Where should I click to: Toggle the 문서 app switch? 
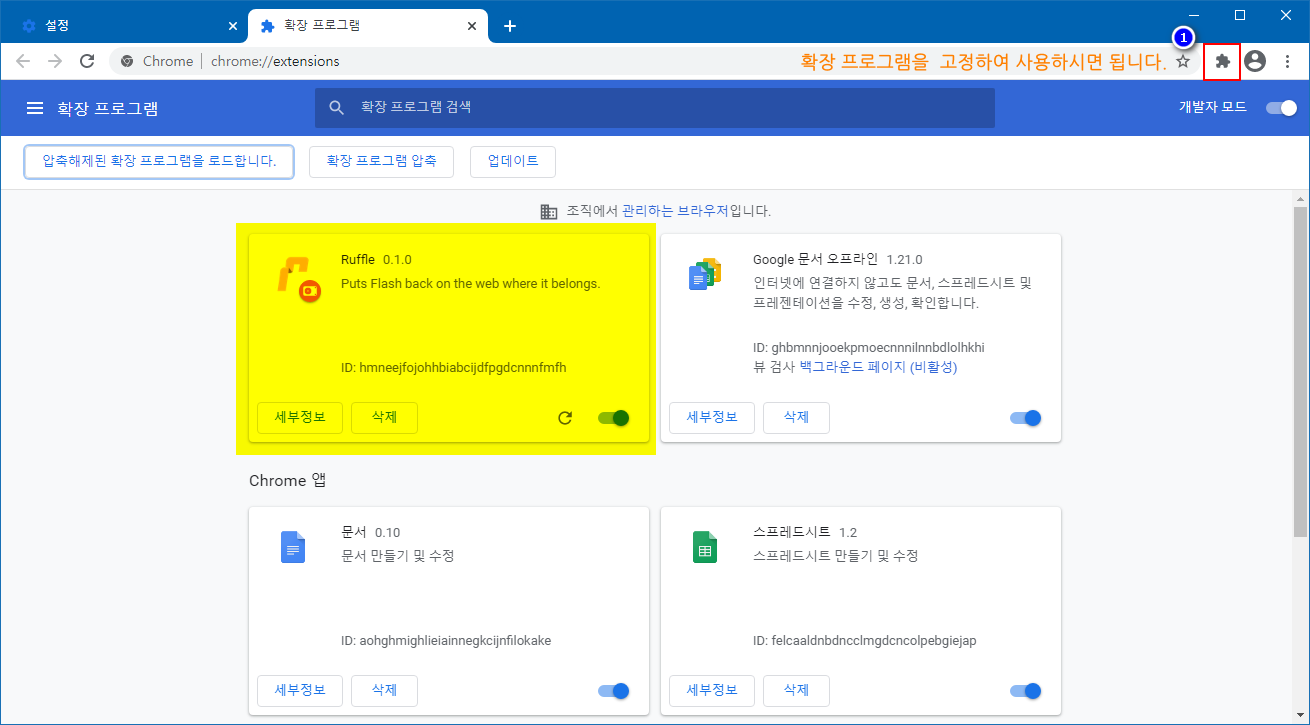(x=614, y=690)
